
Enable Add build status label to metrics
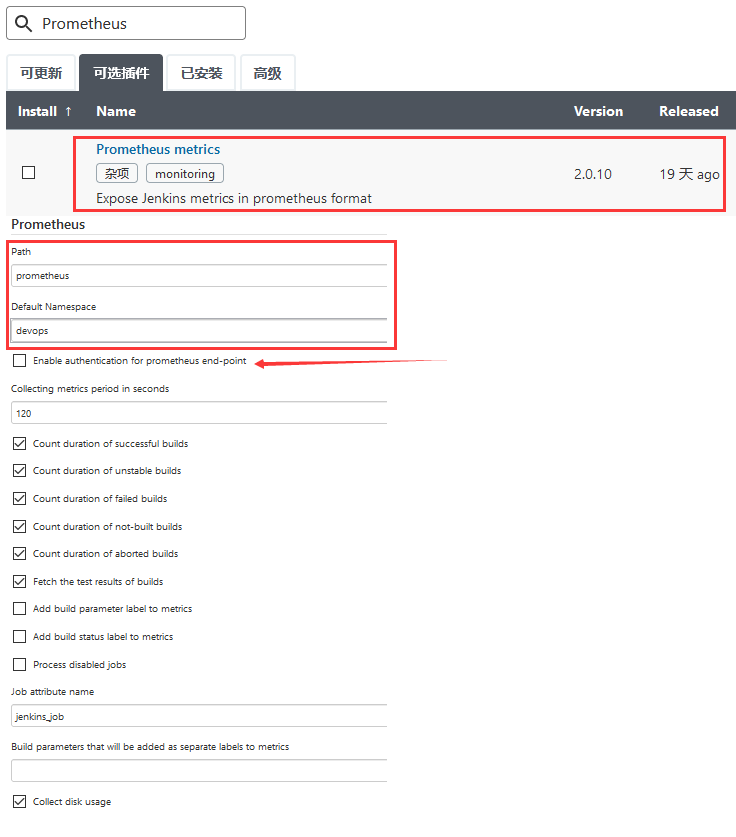pos(20,636)
